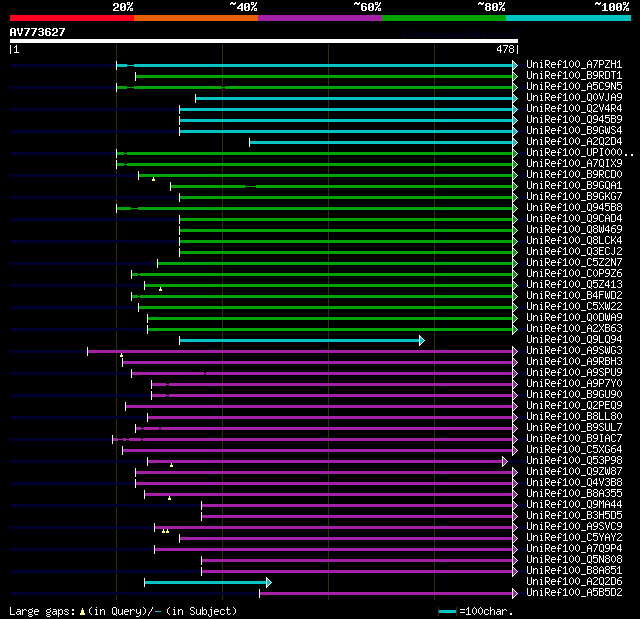Click the UniRef100_A7PZH1 hit label
Image resolution: width=640 pixels, height=619 pixels.
pyautogui.click(x=574, y=64)
